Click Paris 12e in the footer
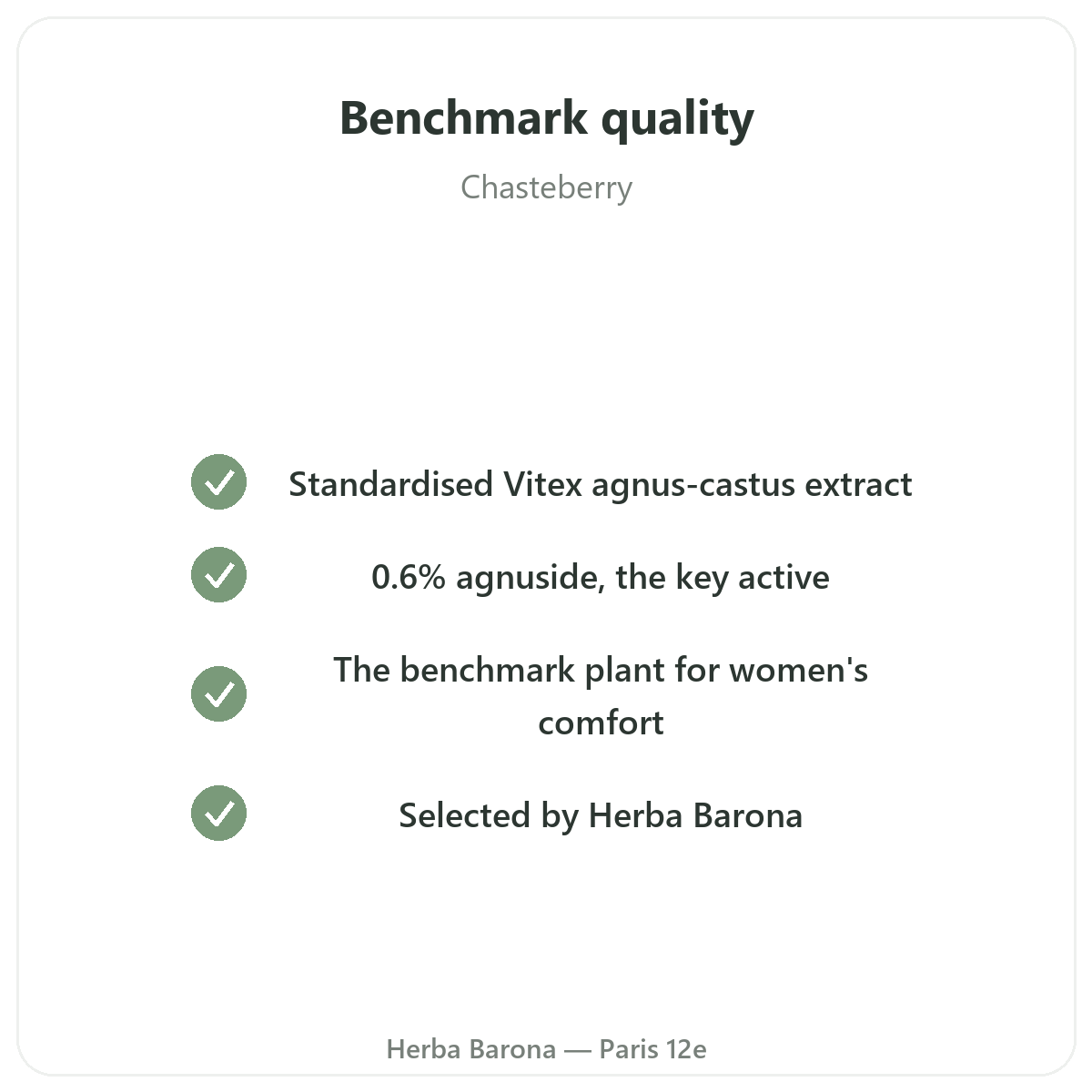The image size is (1092, 1092). click(x=653, y=1049)
